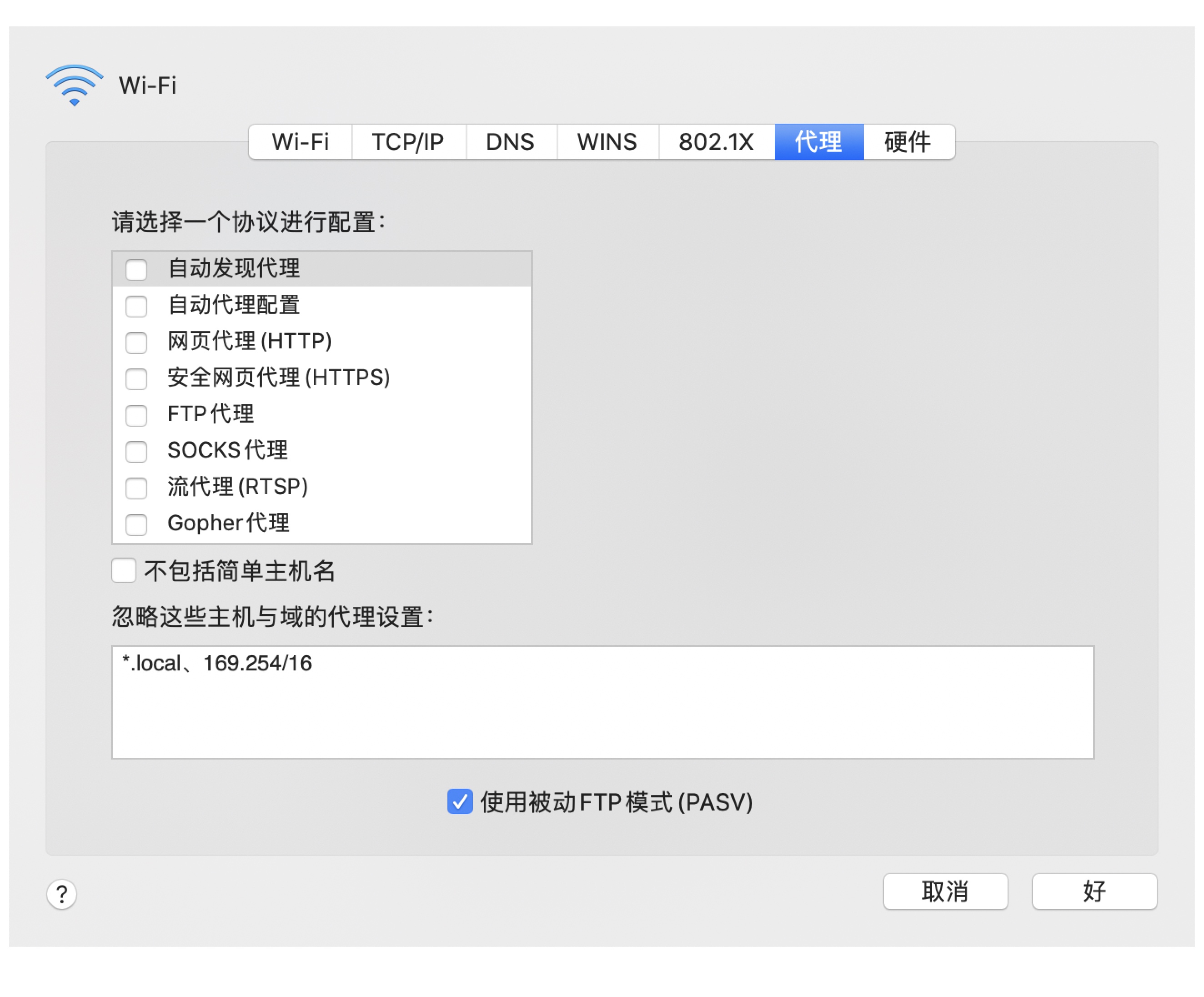Uncheck 使用被动 FTP 模式 (PASV)
Image resolution: width=1204 pixels, height=997 pixels.
(x=460, y=801)
